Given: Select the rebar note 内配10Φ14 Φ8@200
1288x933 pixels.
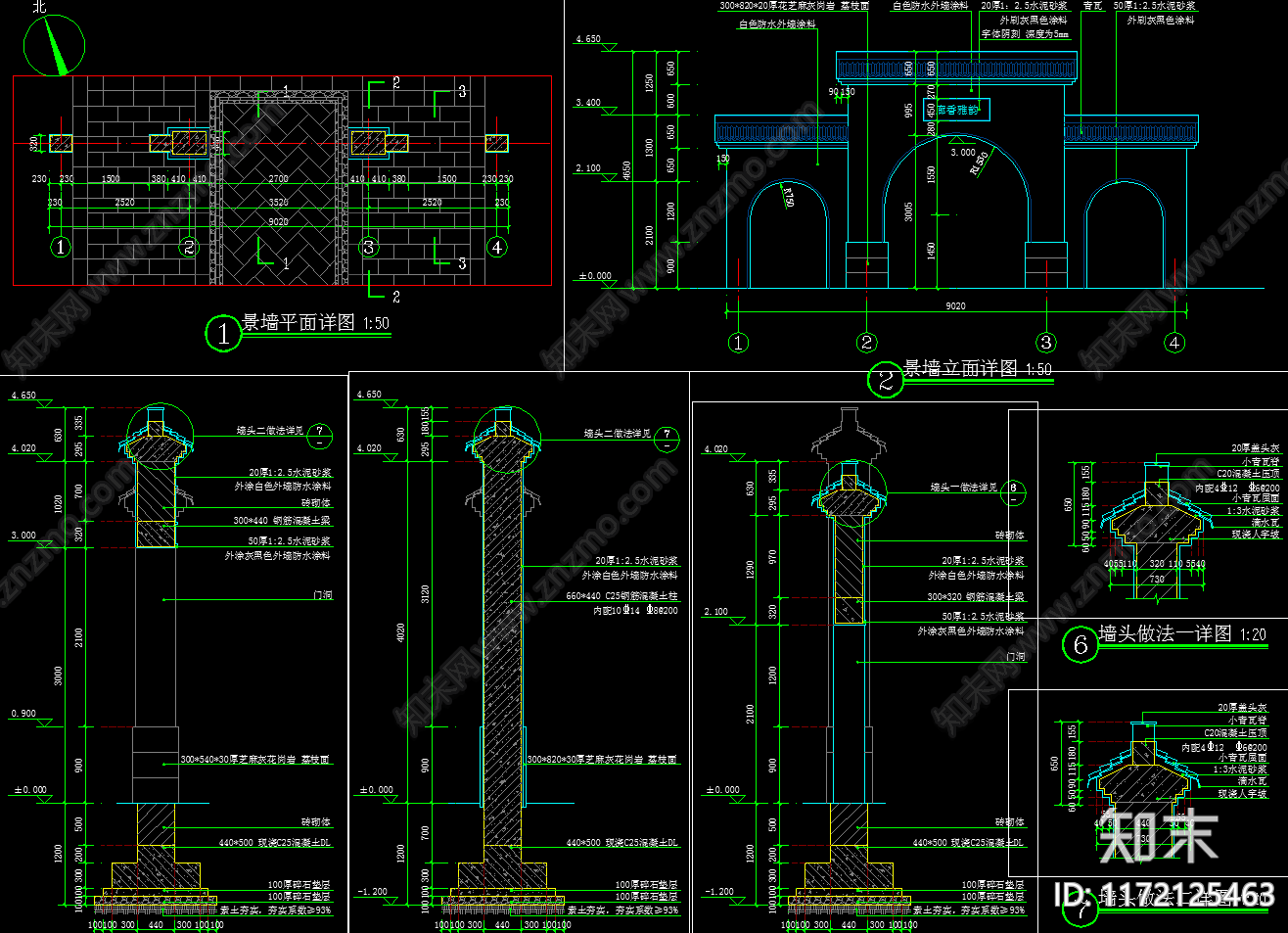Looking at the screenshot, I should (x=635, y=611).
